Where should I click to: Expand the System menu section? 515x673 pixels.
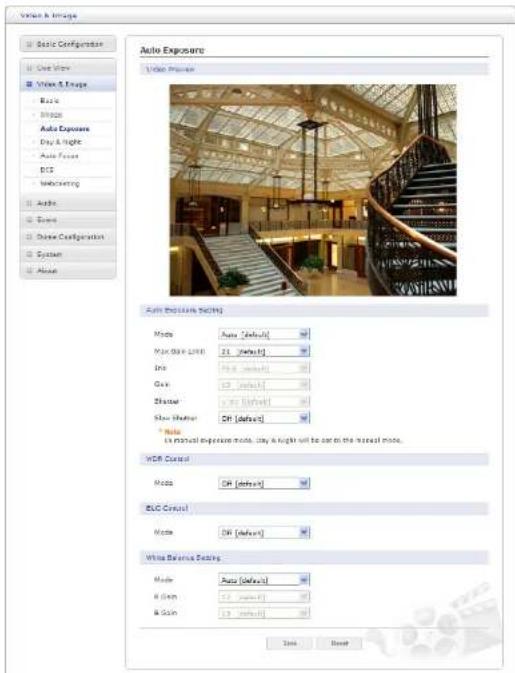(68, 254)
